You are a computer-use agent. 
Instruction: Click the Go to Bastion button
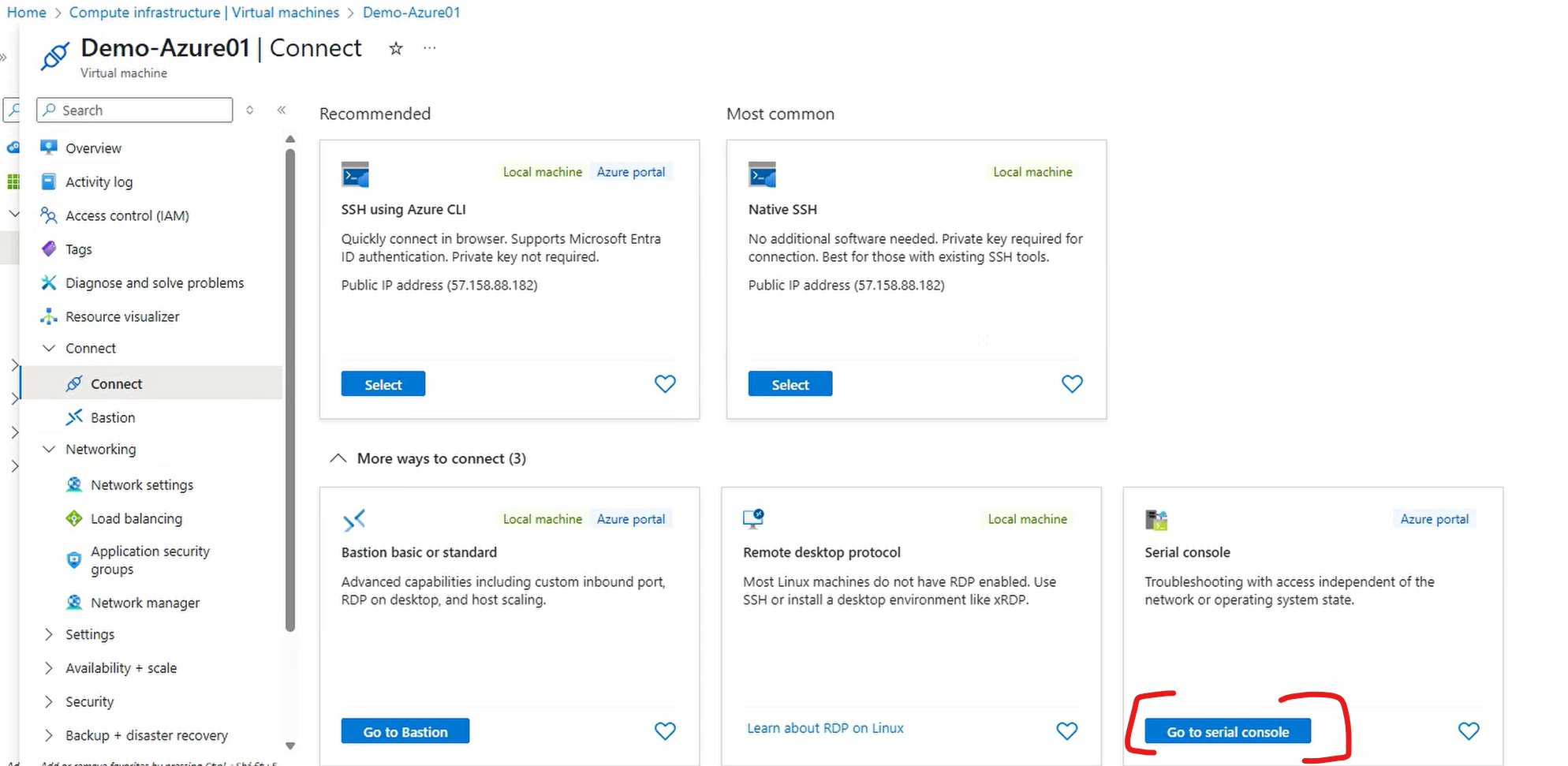(x=405, y=731)
